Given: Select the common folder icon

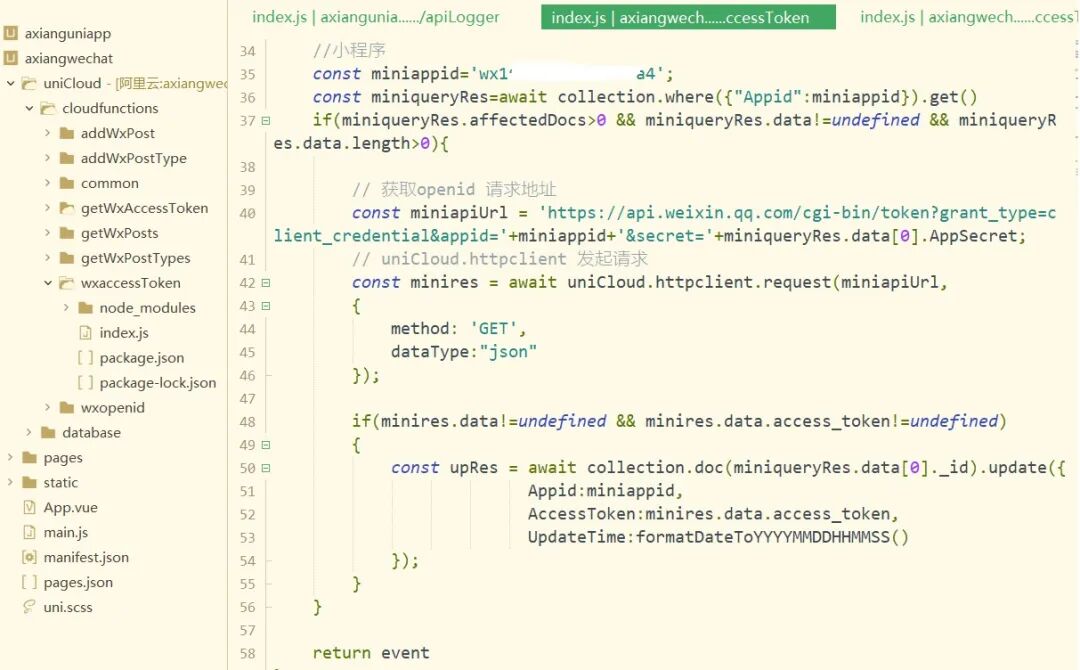Looking at the screenshot, I should [x=67, y=183].
